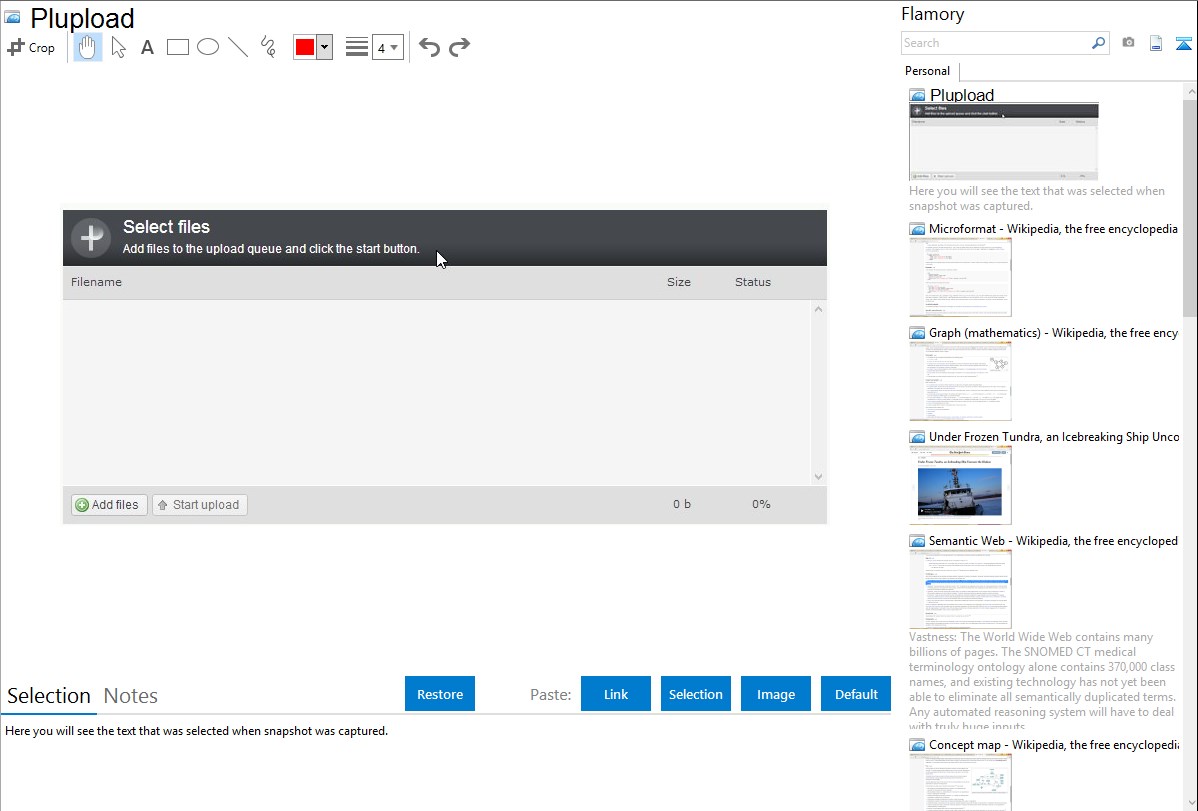Pick the ellipse drawing tool
1198x811 pixels.
208,47
